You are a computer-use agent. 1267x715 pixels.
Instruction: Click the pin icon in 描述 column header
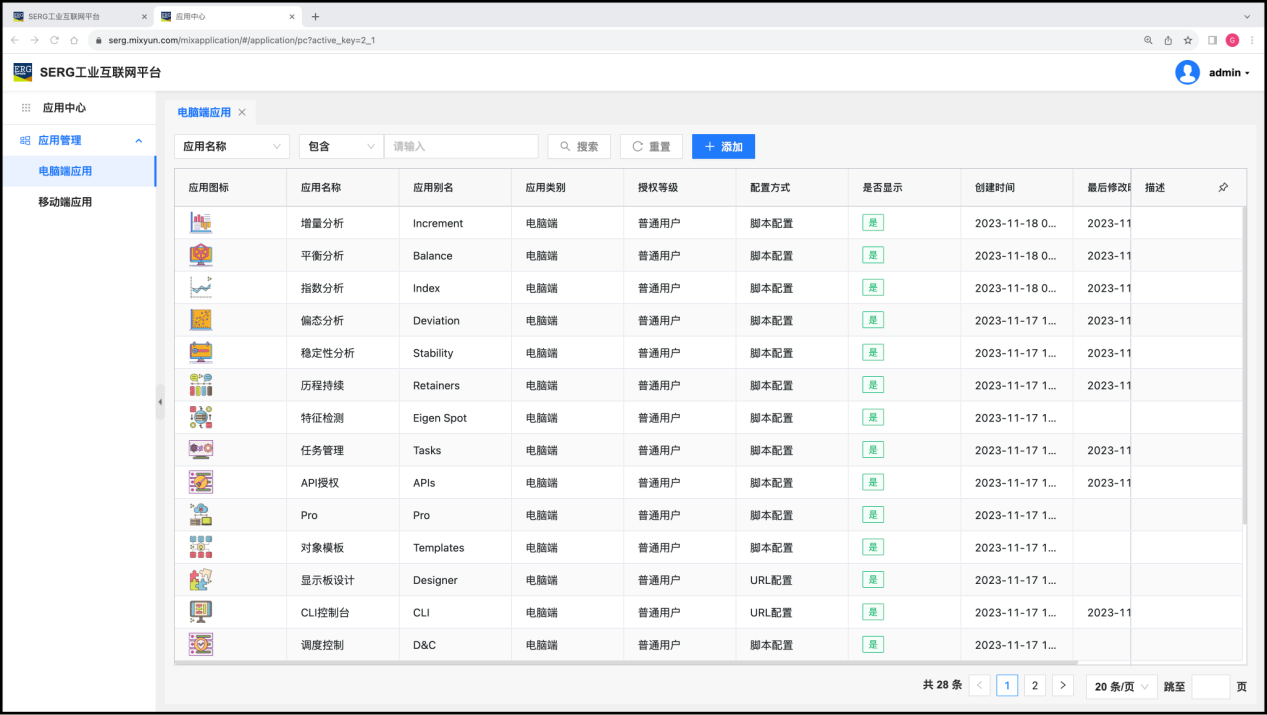pyautogui.click(x=1222, y=188)
